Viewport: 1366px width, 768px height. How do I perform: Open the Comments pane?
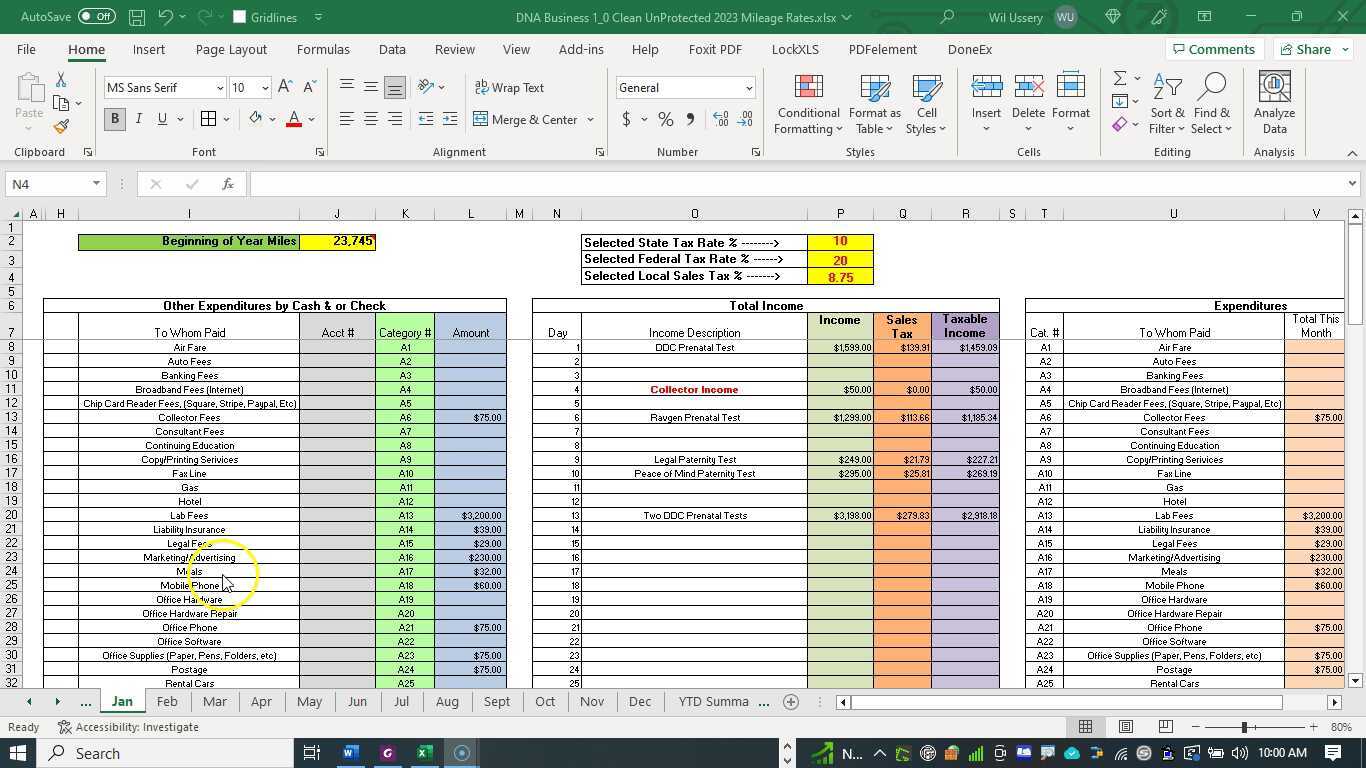(1216, 49)
